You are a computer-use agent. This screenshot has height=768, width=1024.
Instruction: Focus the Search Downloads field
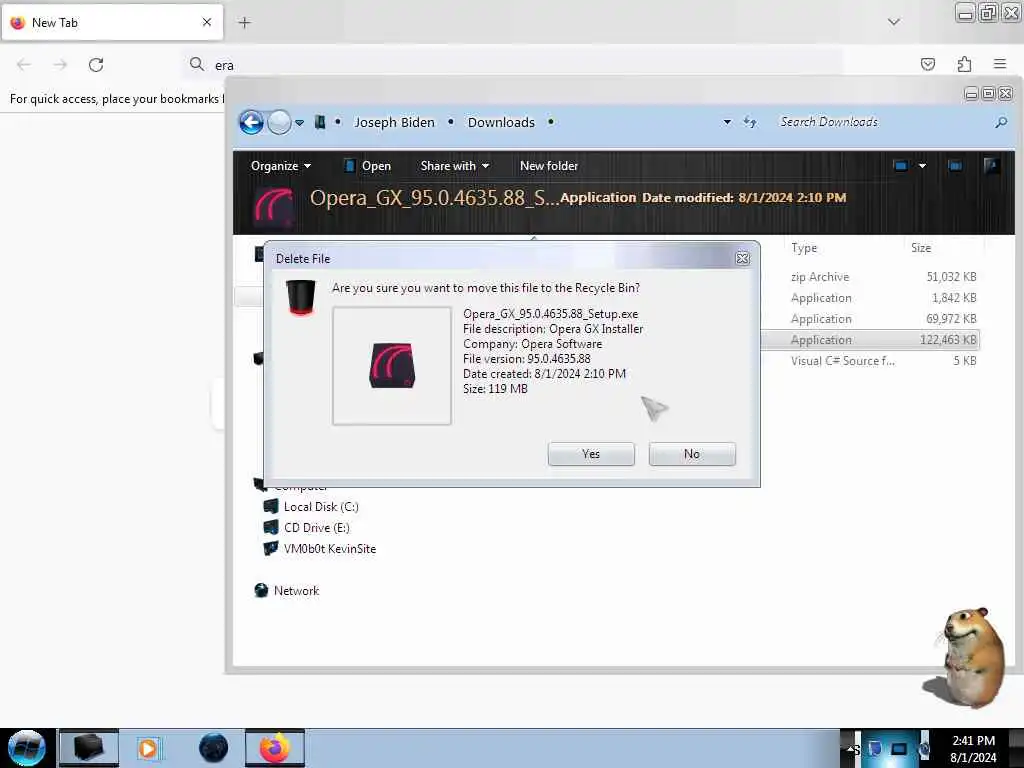[882, 122]
